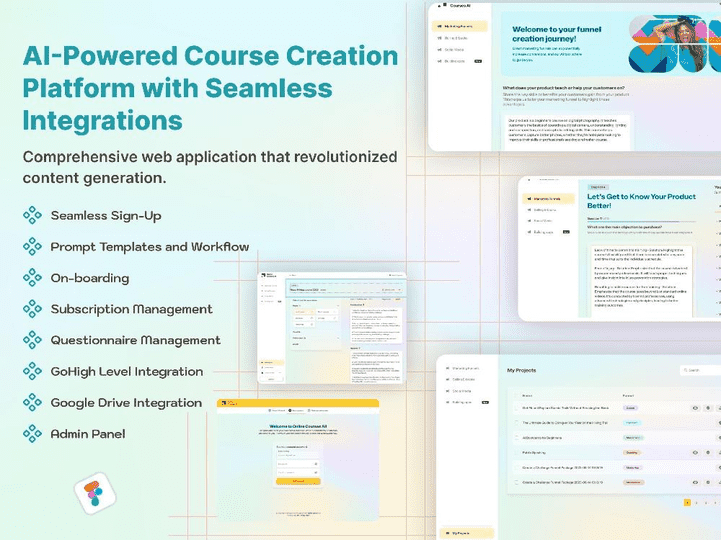721x540 pixels.
Task: Click the objections answer text box in middle mockup
Action: [641, 281]
